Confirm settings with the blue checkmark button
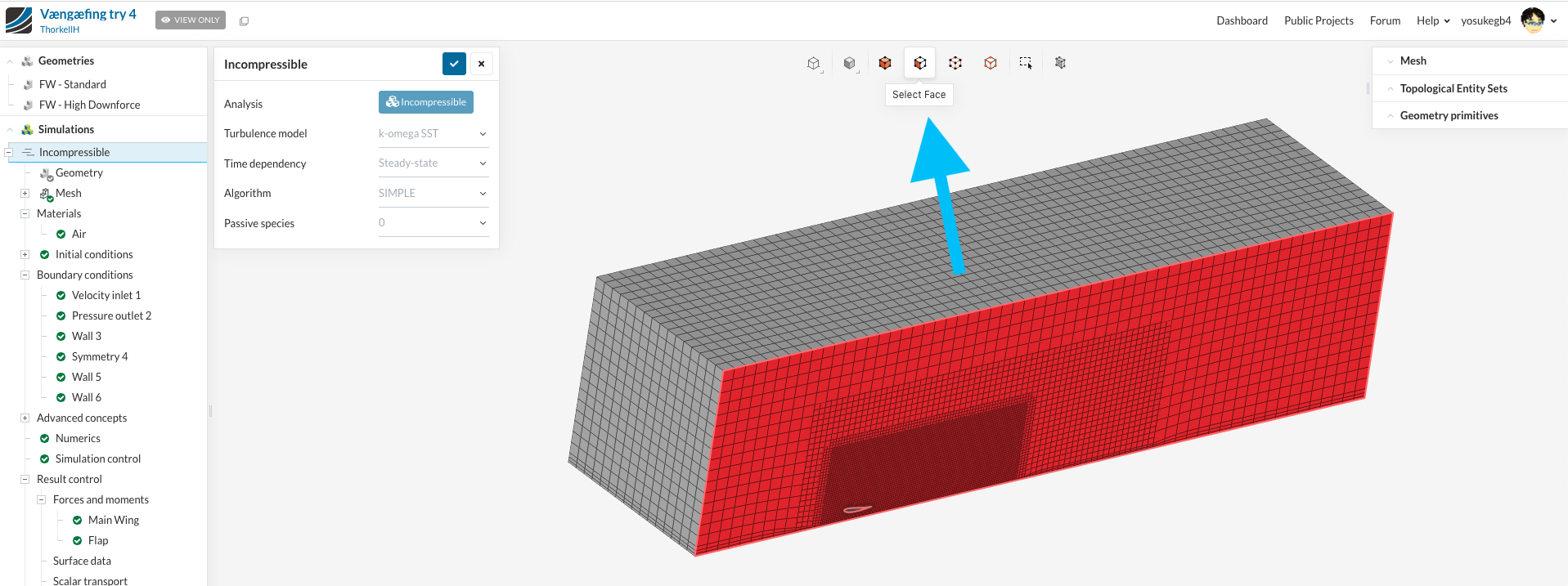Screen dimensions: 1568x586 pos(454,64)
